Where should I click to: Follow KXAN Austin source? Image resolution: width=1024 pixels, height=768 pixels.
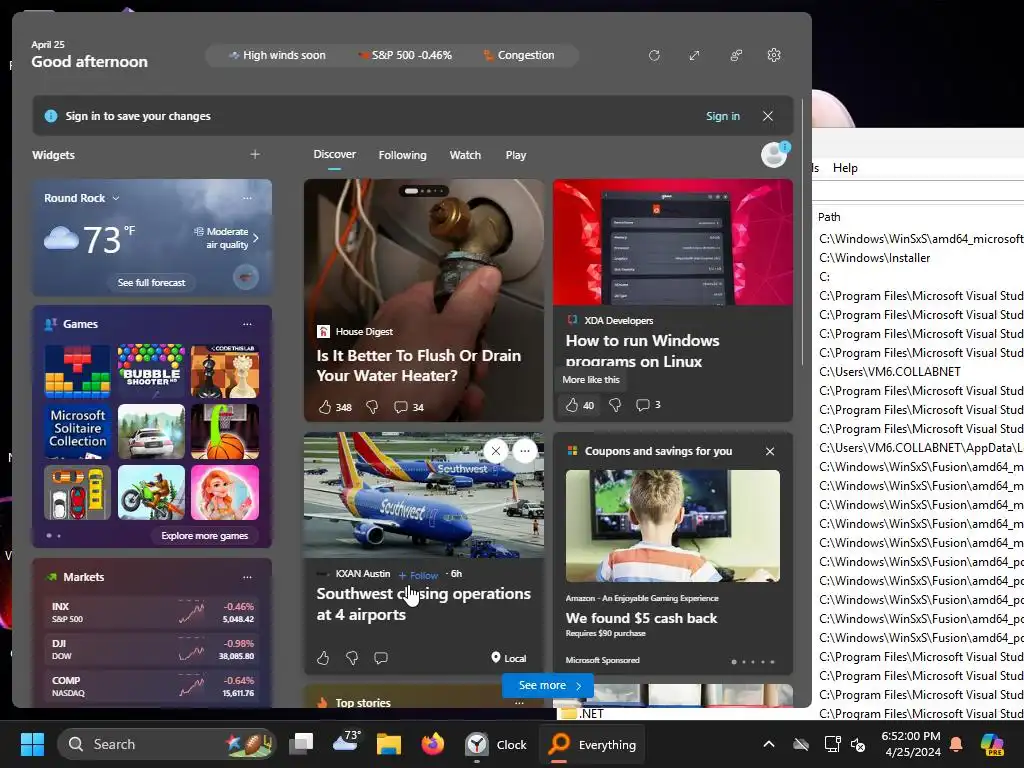pyautogui.click(x=418, y=575)
